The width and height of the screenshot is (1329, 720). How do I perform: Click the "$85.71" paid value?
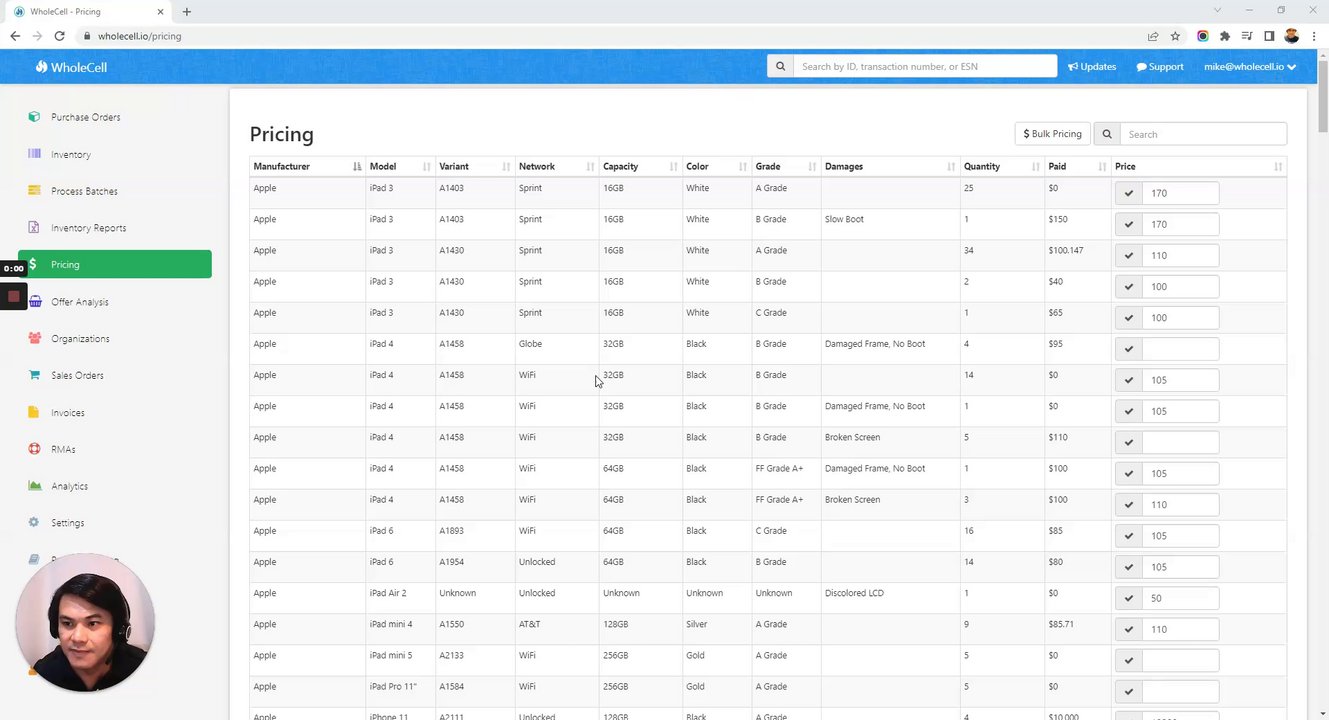[1063, 624]
